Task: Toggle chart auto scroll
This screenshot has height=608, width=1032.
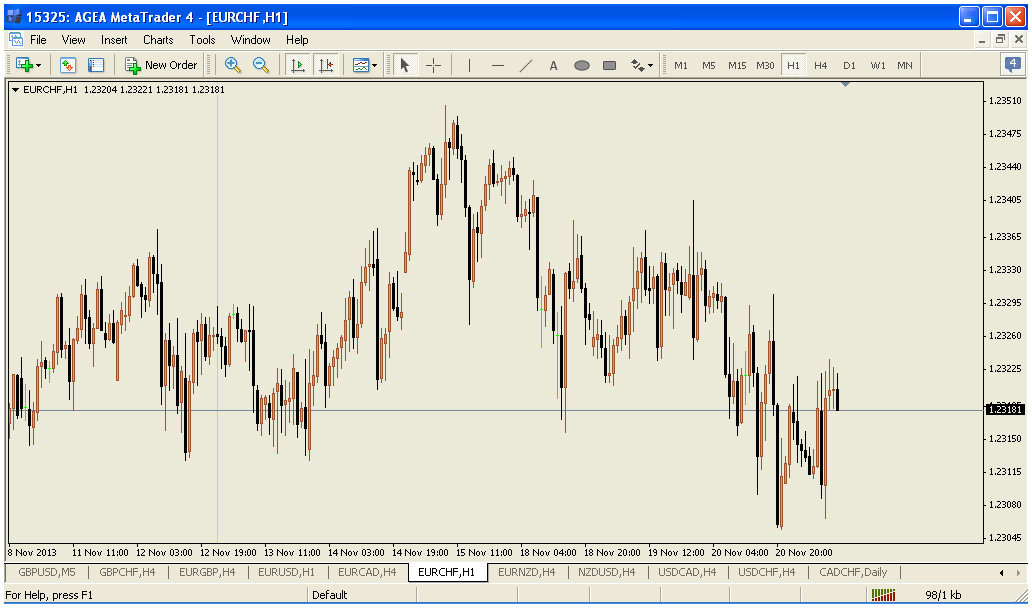Action: pyautogui.click(x=297, y=65)
